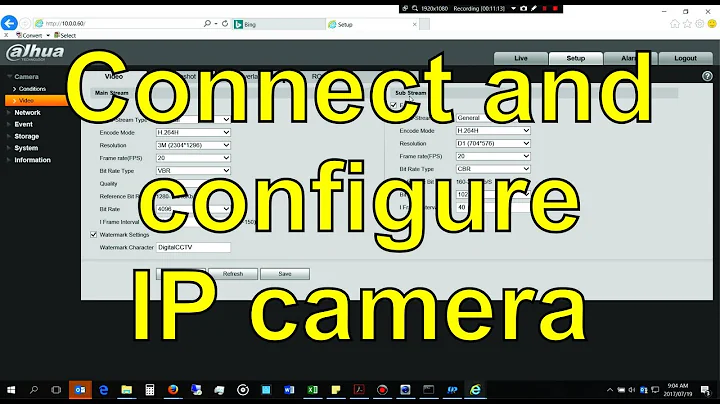This screenshot has width=720, height=404.
Task: Switch to the Setup tab
Action: point(575,58)
